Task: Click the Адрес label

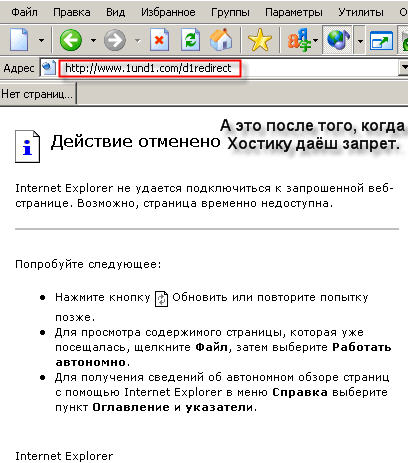Action: click(x=19, y=68)
